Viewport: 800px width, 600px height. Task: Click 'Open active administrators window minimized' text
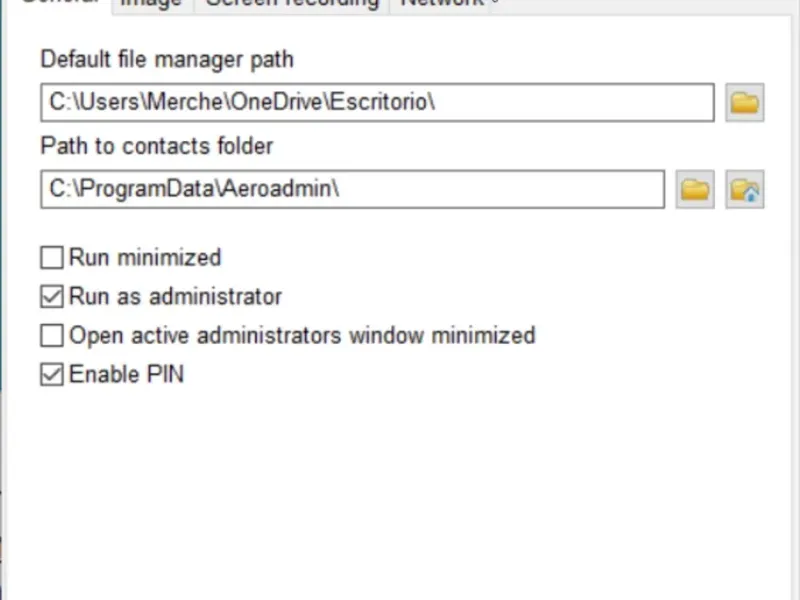pos(302,336)
